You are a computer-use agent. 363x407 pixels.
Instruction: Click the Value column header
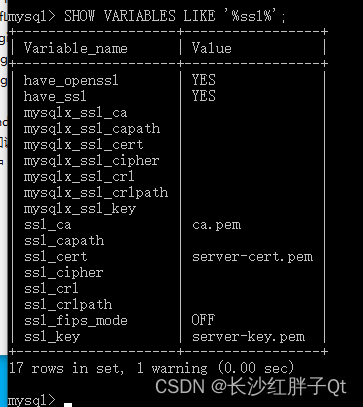pyautogui.click(x=211, y=48)
